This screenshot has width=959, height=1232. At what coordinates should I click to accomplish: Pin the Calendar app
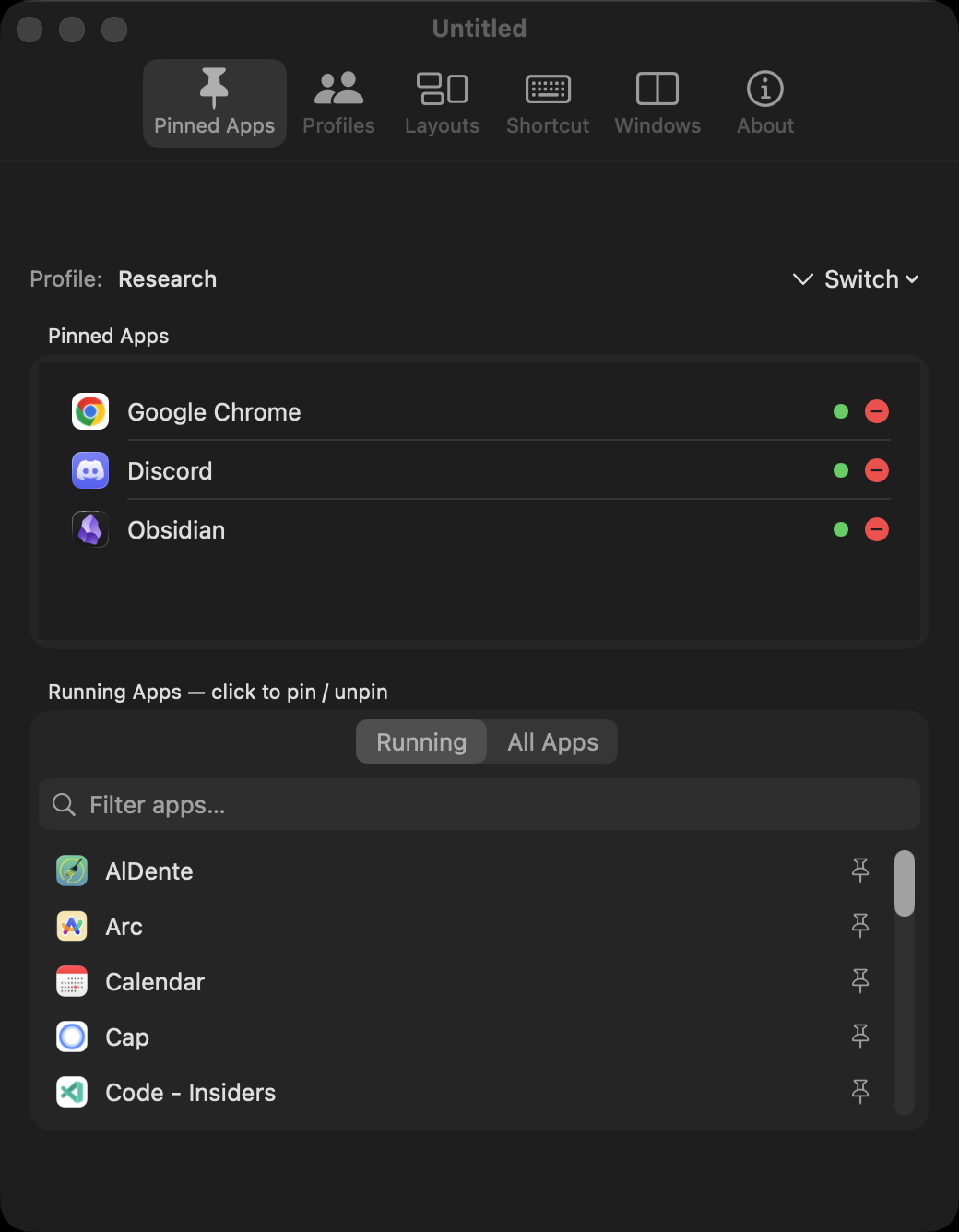coord(860,981)
